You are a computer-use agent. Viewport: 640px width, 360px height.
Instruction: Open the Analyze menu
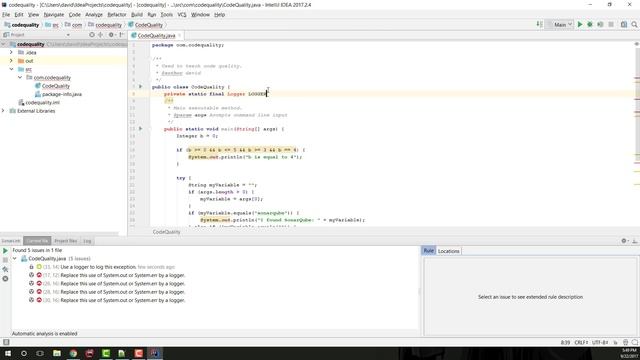pyautogui.click(x=94, y=15)
